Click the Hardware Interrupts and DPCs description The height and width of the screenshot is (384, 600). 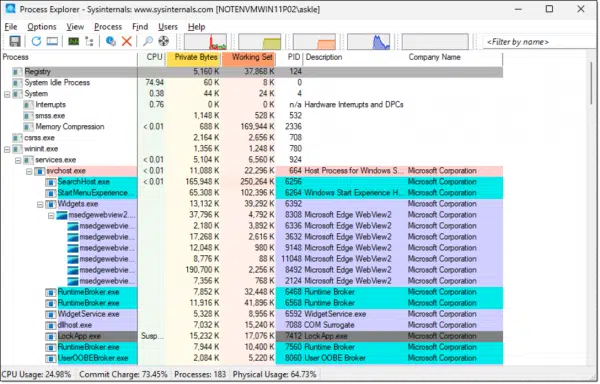coord(354,105)
